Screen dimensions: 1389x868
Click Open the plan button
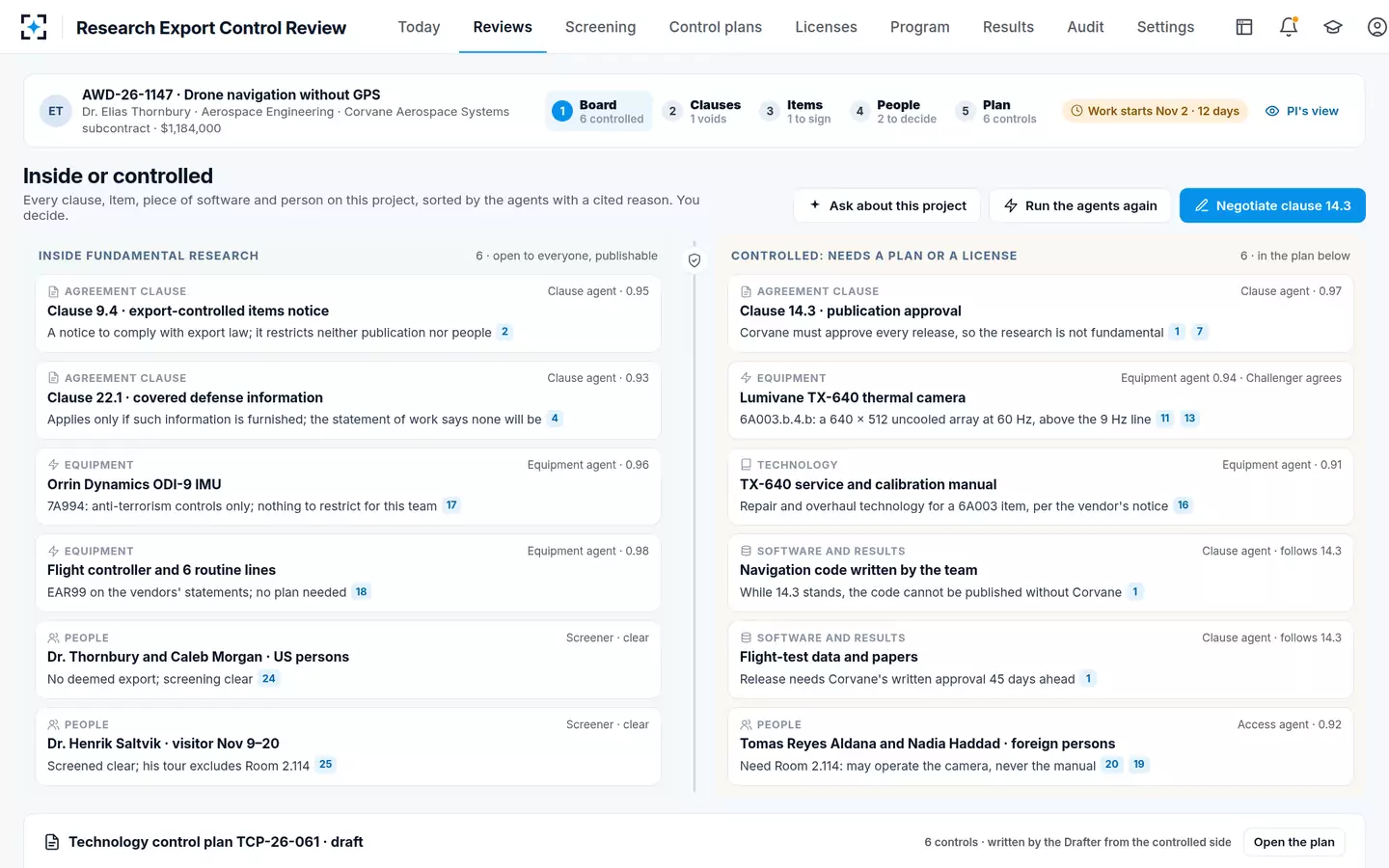1294,842
